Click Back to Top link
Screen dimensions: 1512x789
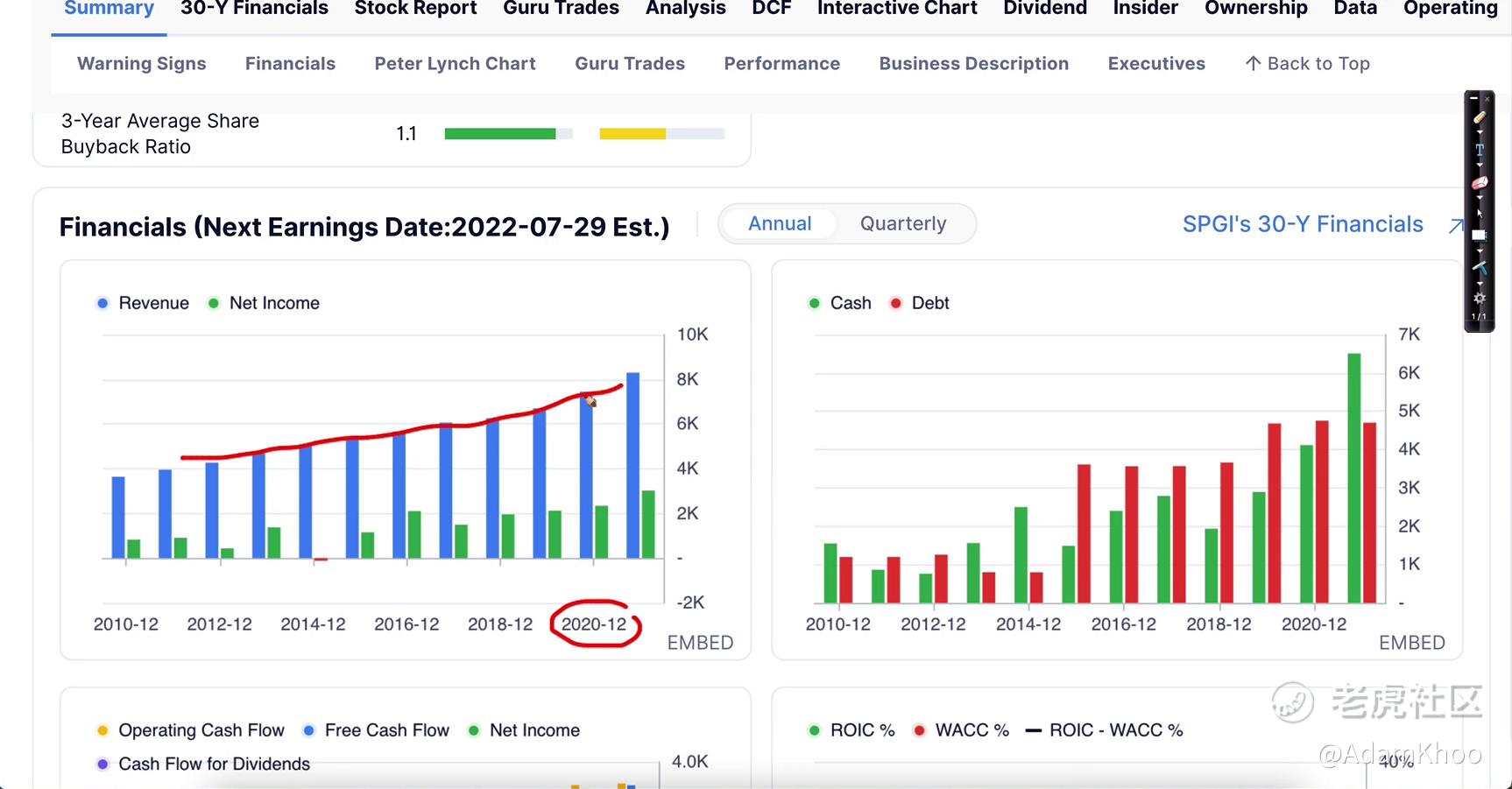[1307, 64]
